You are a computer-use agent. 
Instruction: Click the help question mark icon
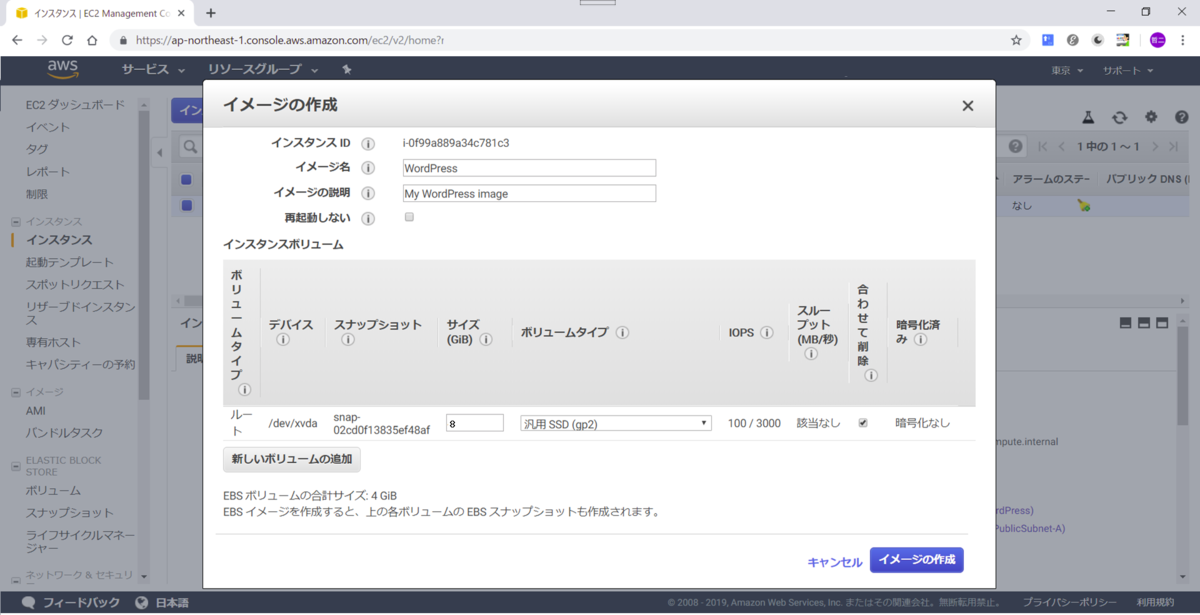click(1180, 117)
